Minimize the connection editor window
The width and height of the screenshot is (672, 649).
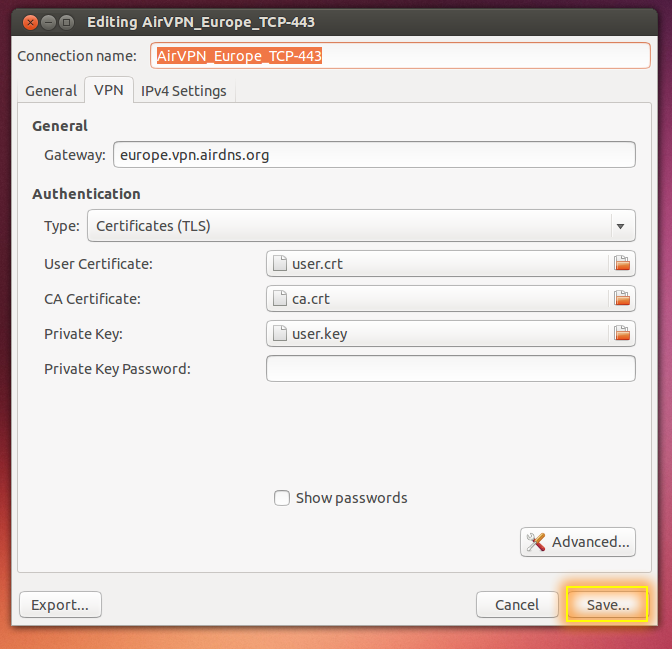coord(48,21)
